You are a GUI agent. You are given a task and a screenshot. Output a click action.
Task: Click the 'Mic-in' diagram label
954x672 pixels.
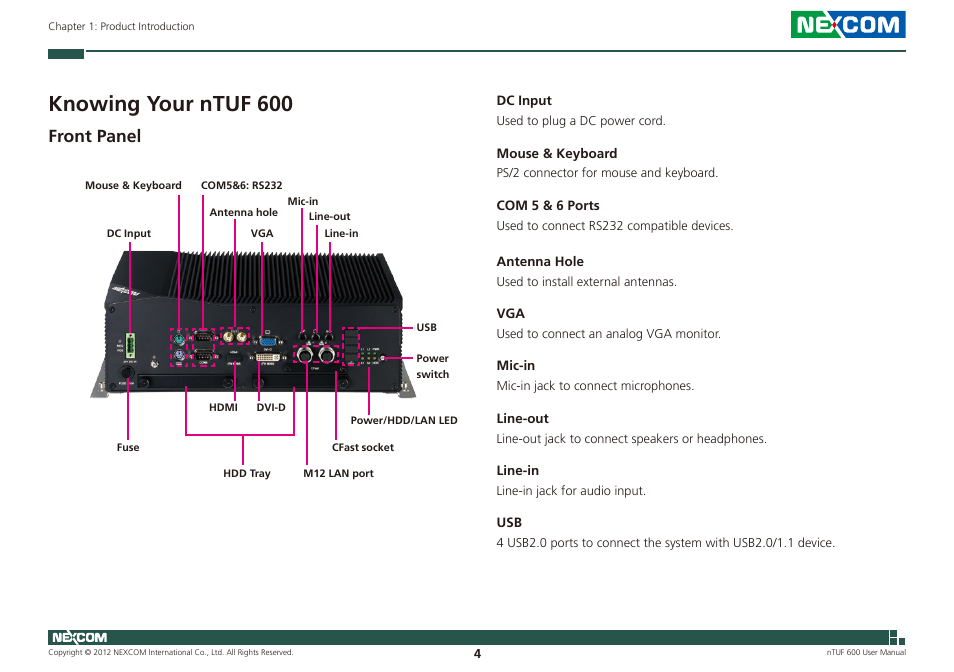point(302,201)
